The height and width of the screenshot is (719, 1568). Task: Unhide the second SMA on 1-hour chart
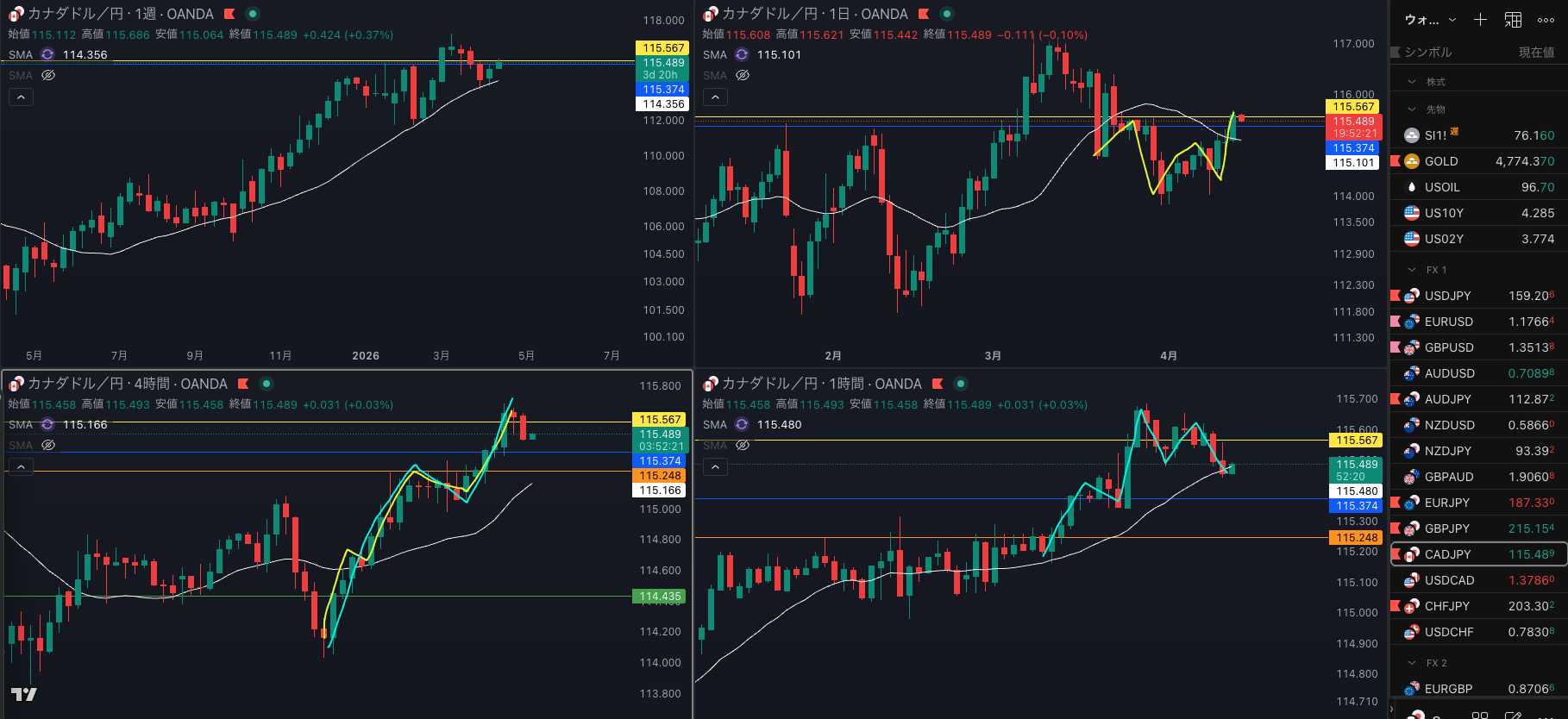(742, 445)
